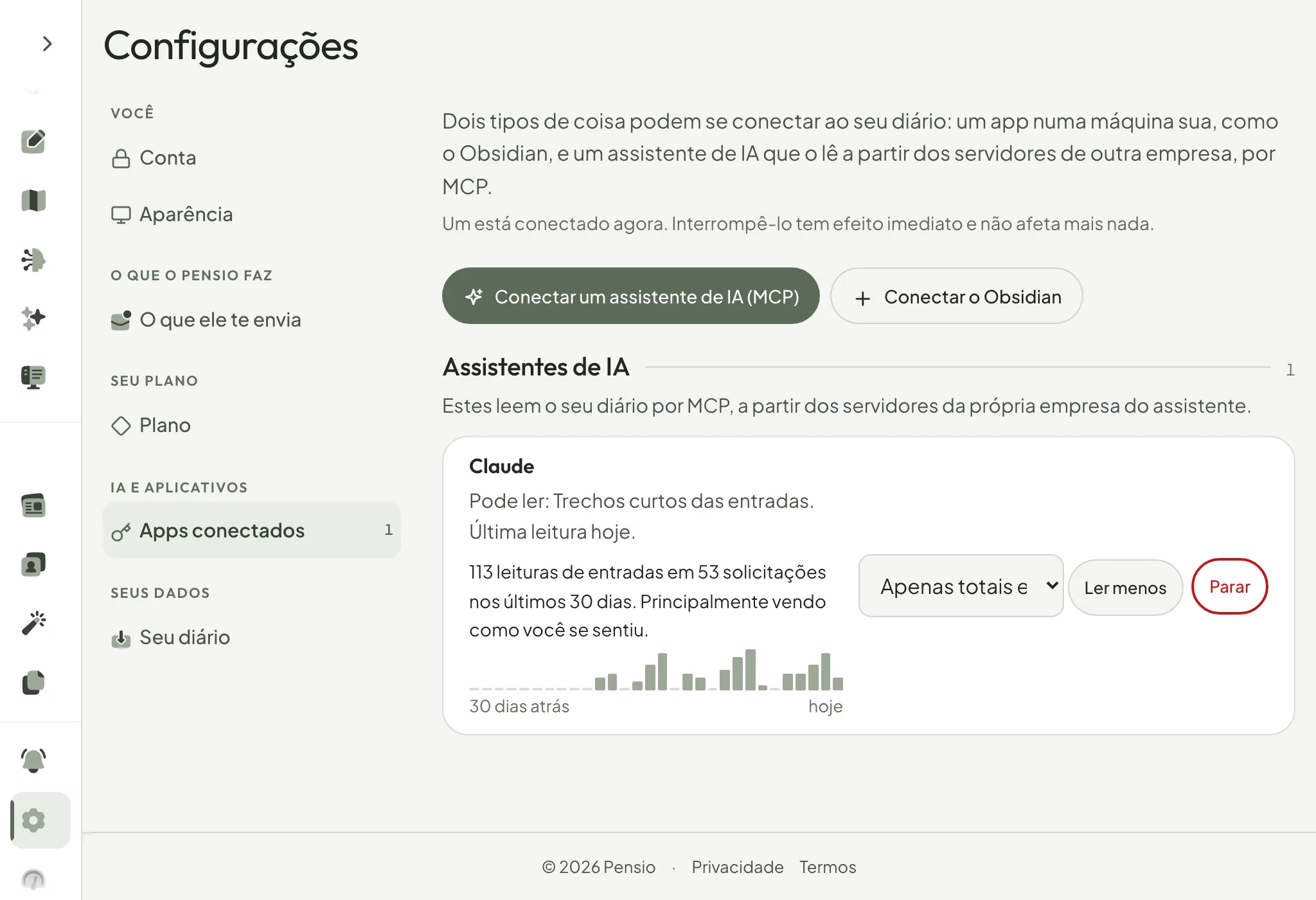This screenshot has height=900, width=1316.
Task: Expand the sidebar with the chevron arrow
Action: point(46,44)
